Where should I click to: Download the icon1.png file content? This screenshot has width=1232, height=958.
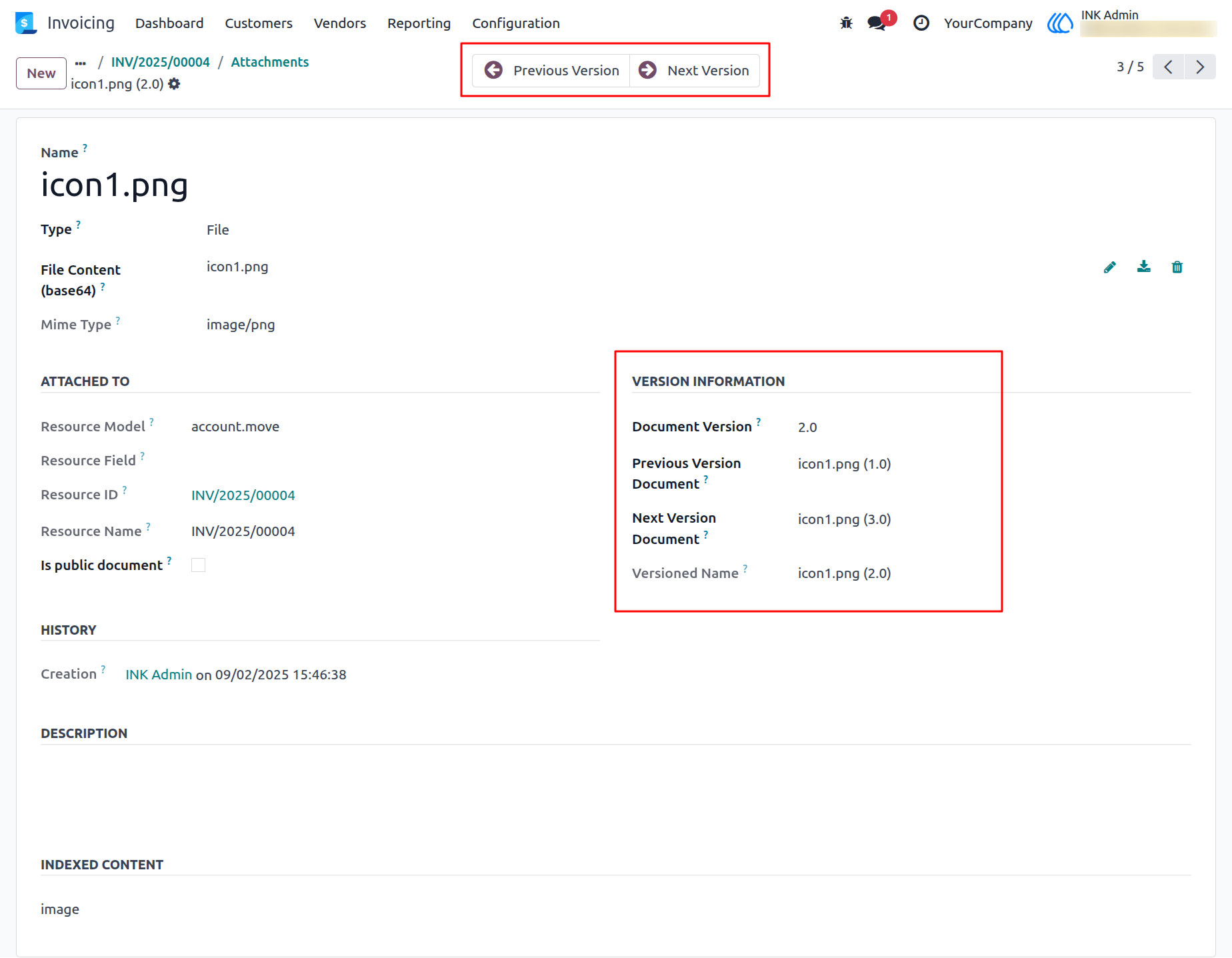pyautogui.click(x=1144, y=267)
